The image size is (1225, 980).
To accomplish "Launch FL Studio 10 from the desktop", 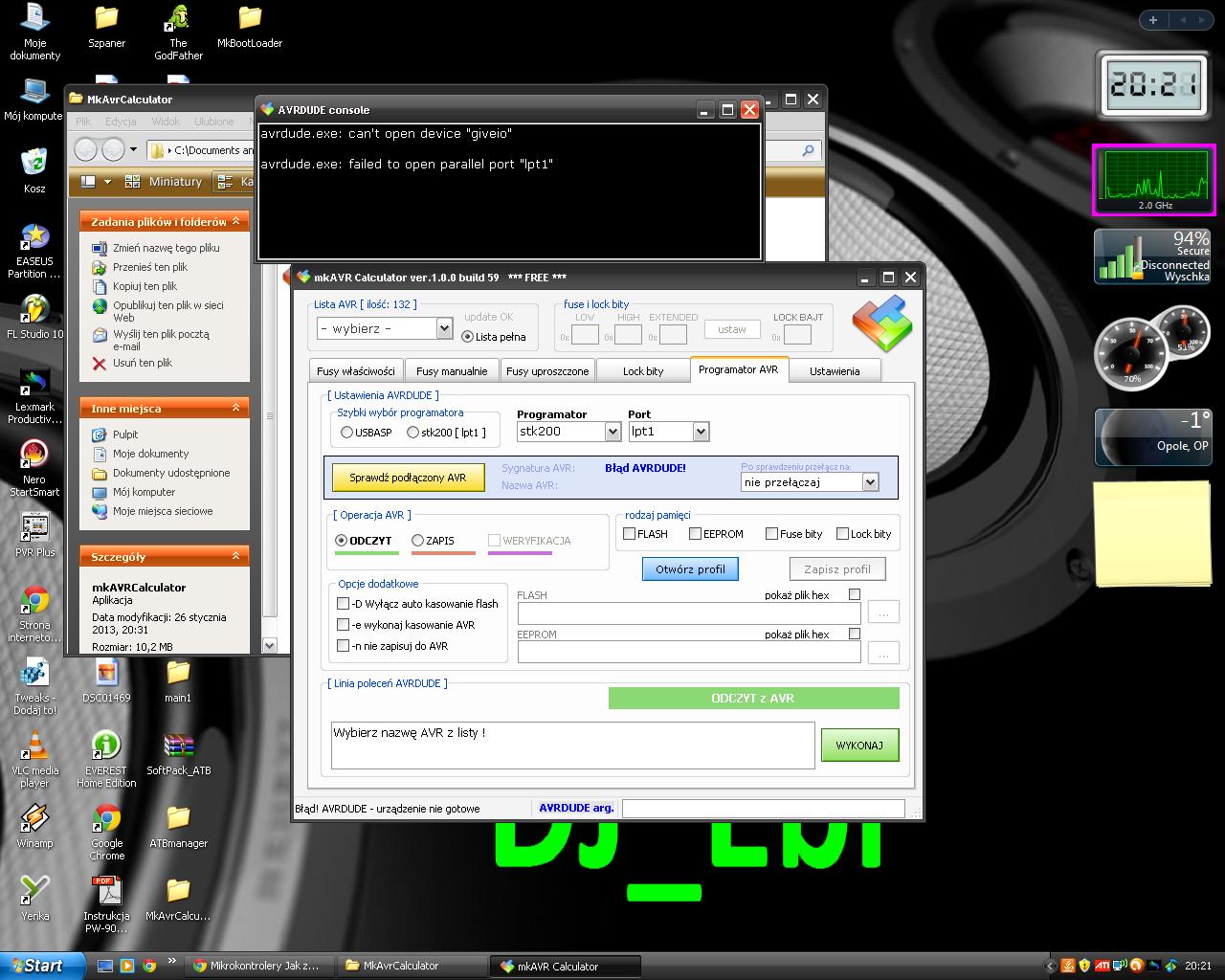I will pyautogui.click(x=34, y=316).
